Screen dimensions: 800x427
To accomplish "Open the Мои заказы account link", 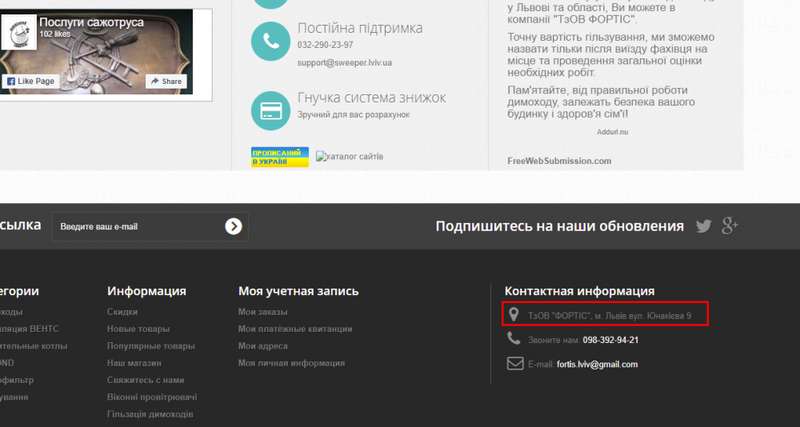I will coord(262,312).
